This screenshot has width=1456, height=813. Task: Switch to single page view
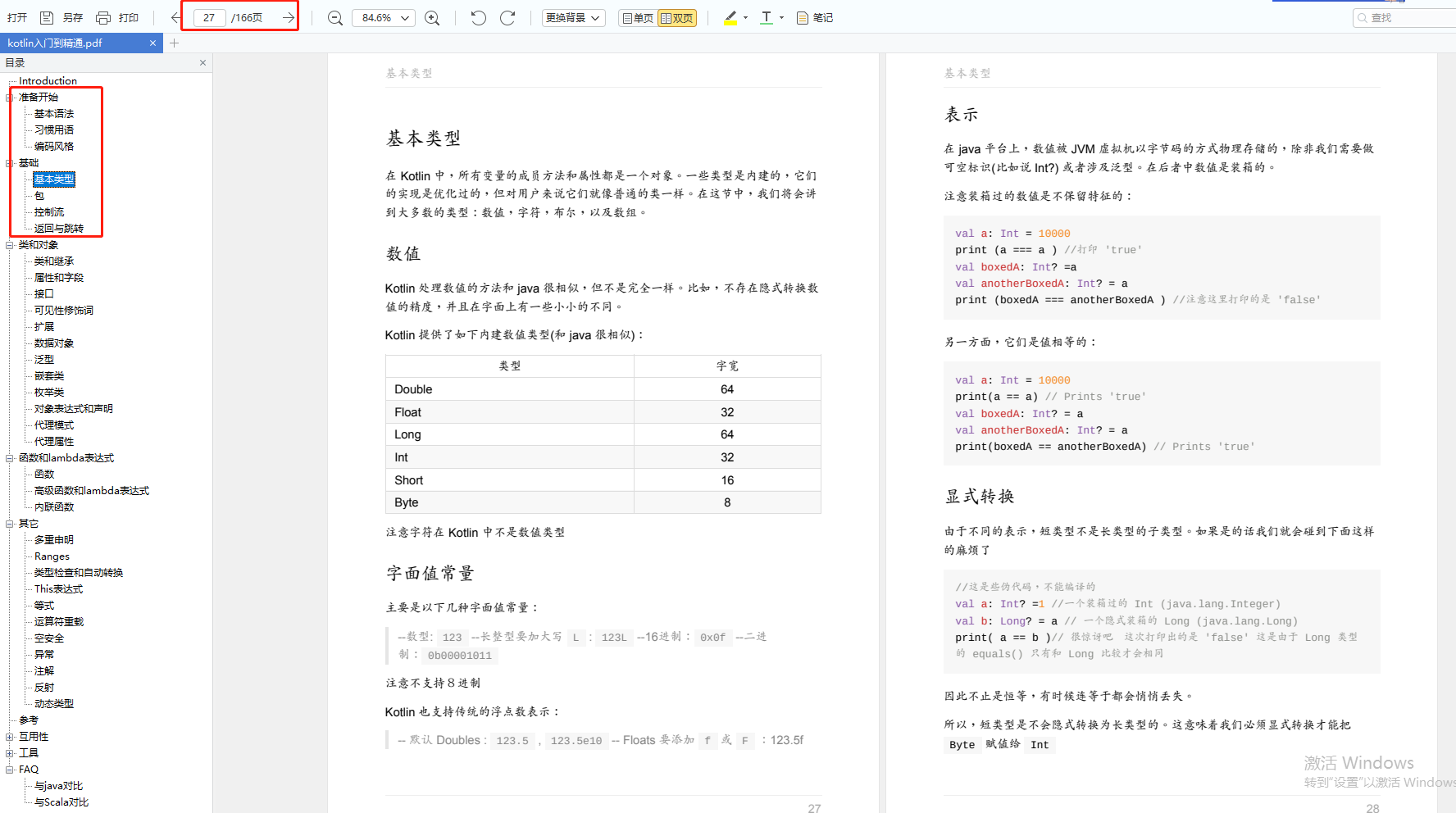coord(638,17)
